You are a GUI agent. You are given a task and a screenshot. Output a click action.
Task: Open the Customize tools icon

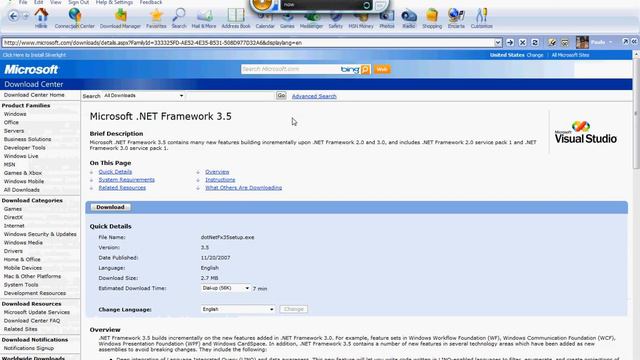tap(482, 18)
